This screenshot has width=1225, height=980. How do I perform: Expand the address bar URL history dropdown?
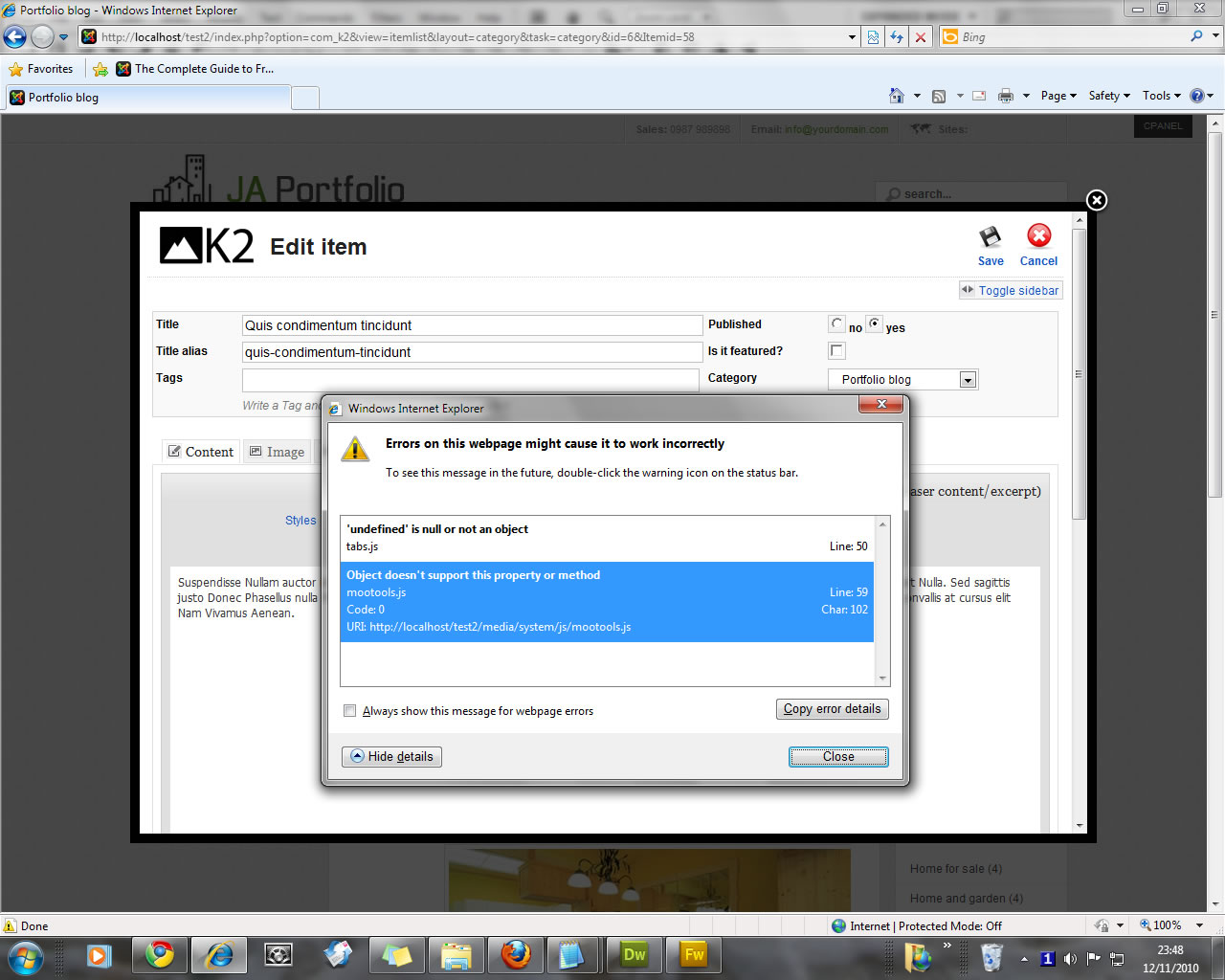tap(852, 37)
